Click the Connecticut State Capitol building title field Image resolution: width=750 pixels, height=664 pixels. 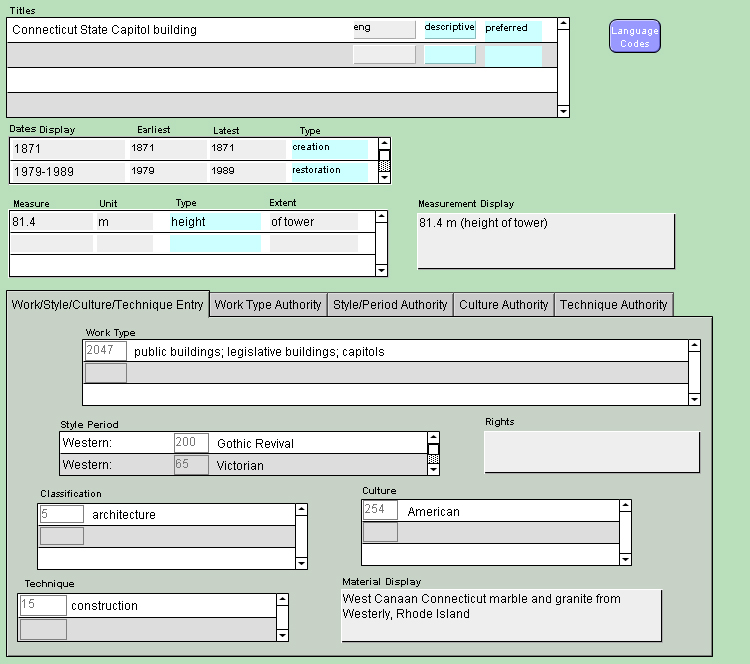(178, 30)
